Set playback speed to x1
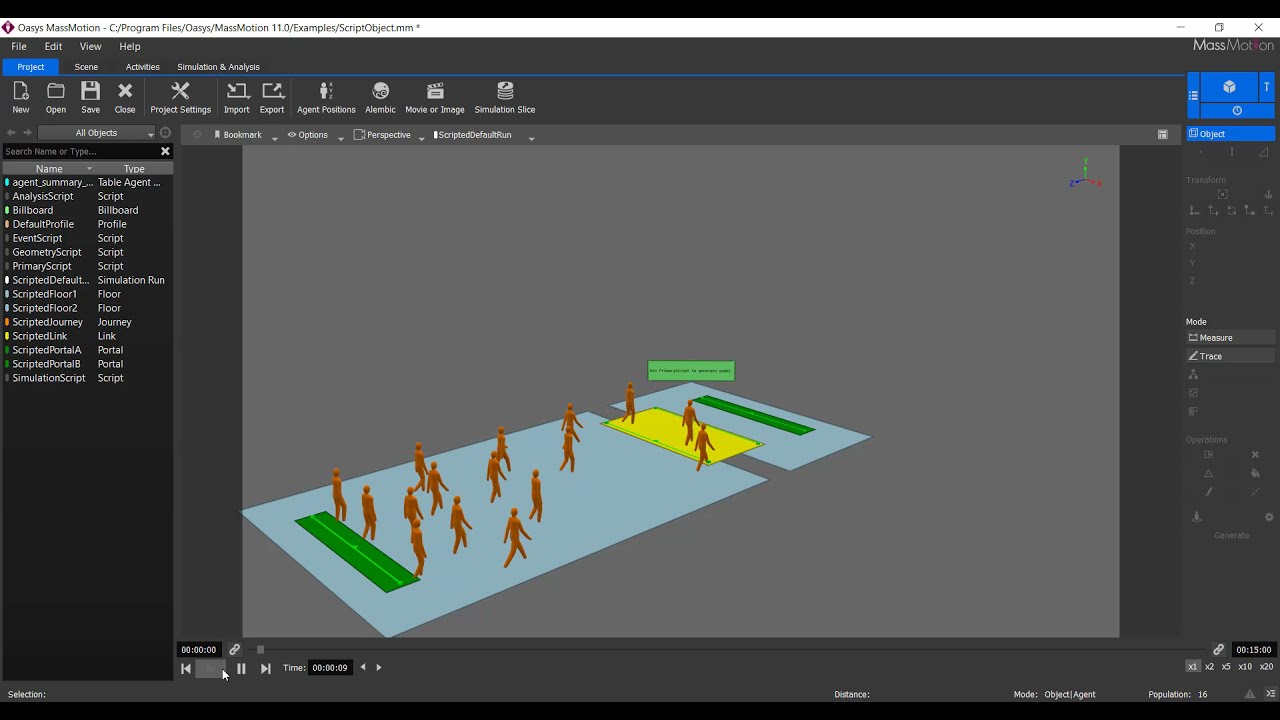The image size is (1280, 720). (x=1192, y=667)
